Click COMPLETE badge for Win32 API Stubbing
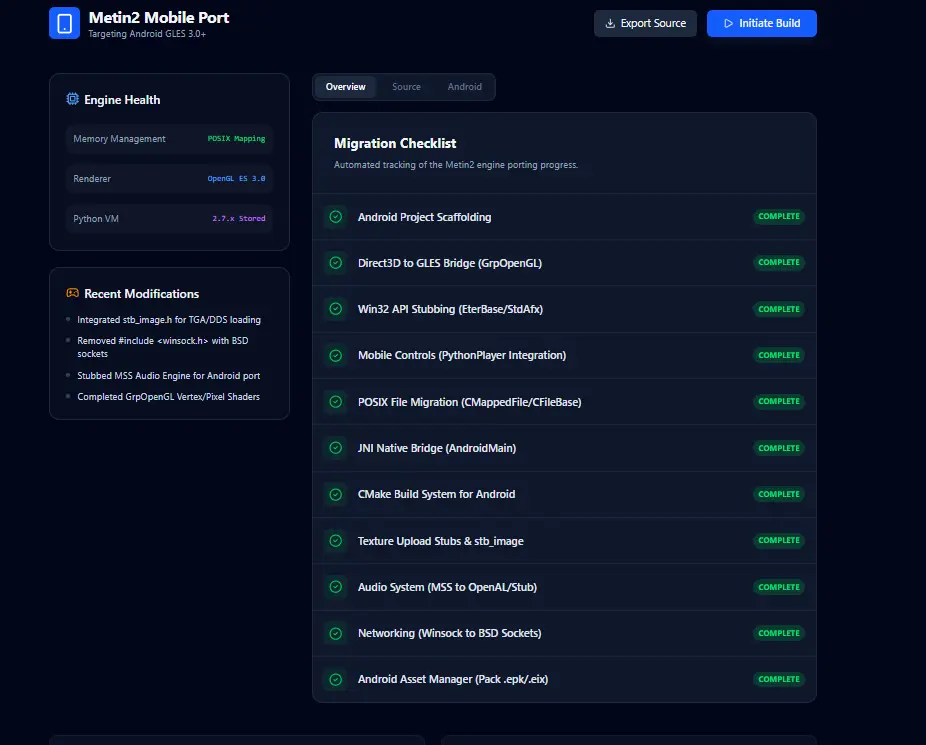The height and width of the screenshot is (745, 926). click(779, 309)
